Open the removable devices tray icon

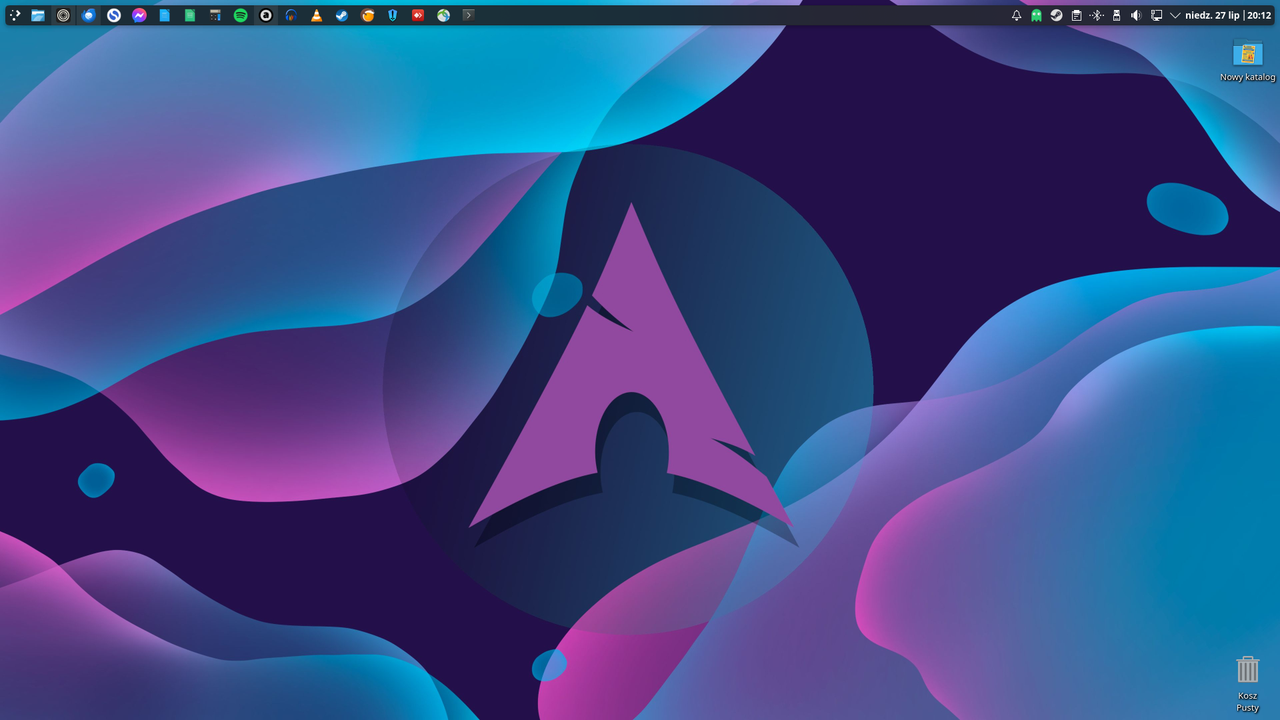[1116, 15]
